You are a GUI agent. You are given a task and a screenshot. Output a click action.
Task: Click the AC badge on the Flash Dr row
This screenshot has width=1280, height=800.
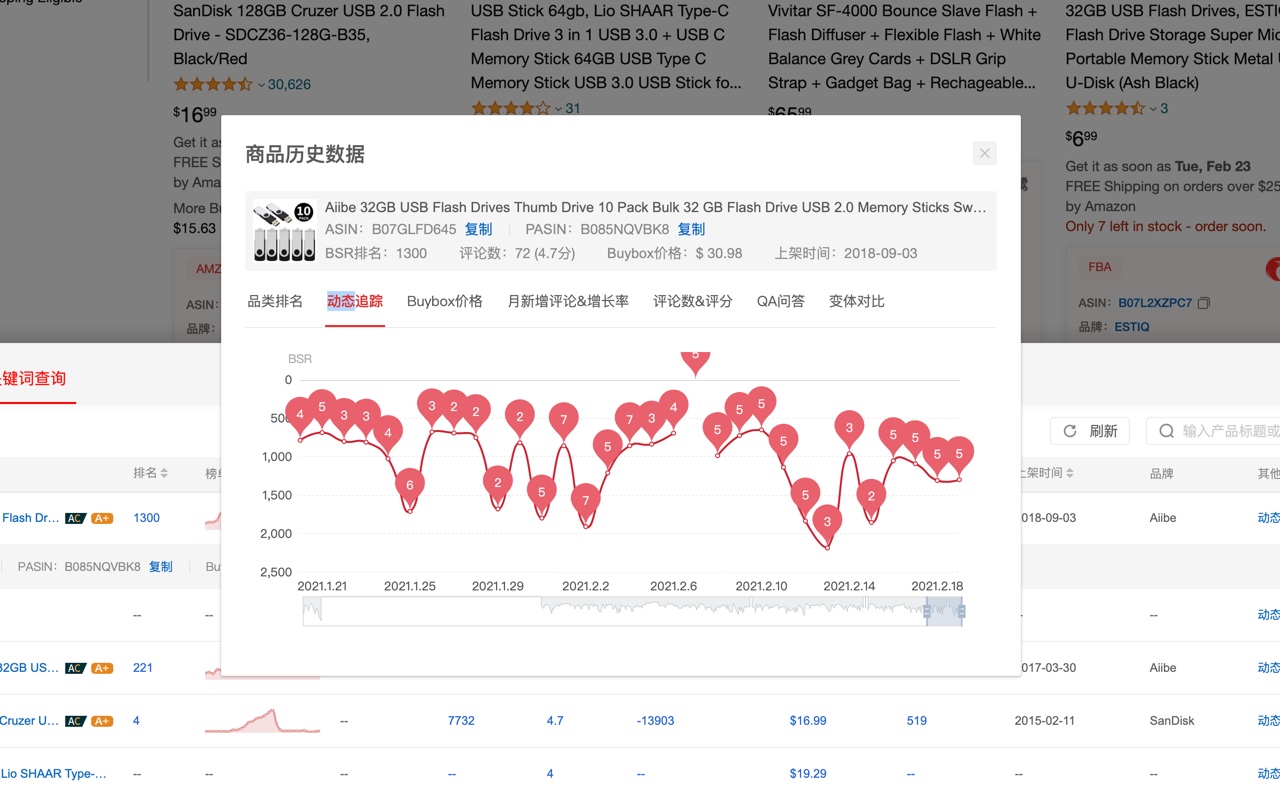75,517
